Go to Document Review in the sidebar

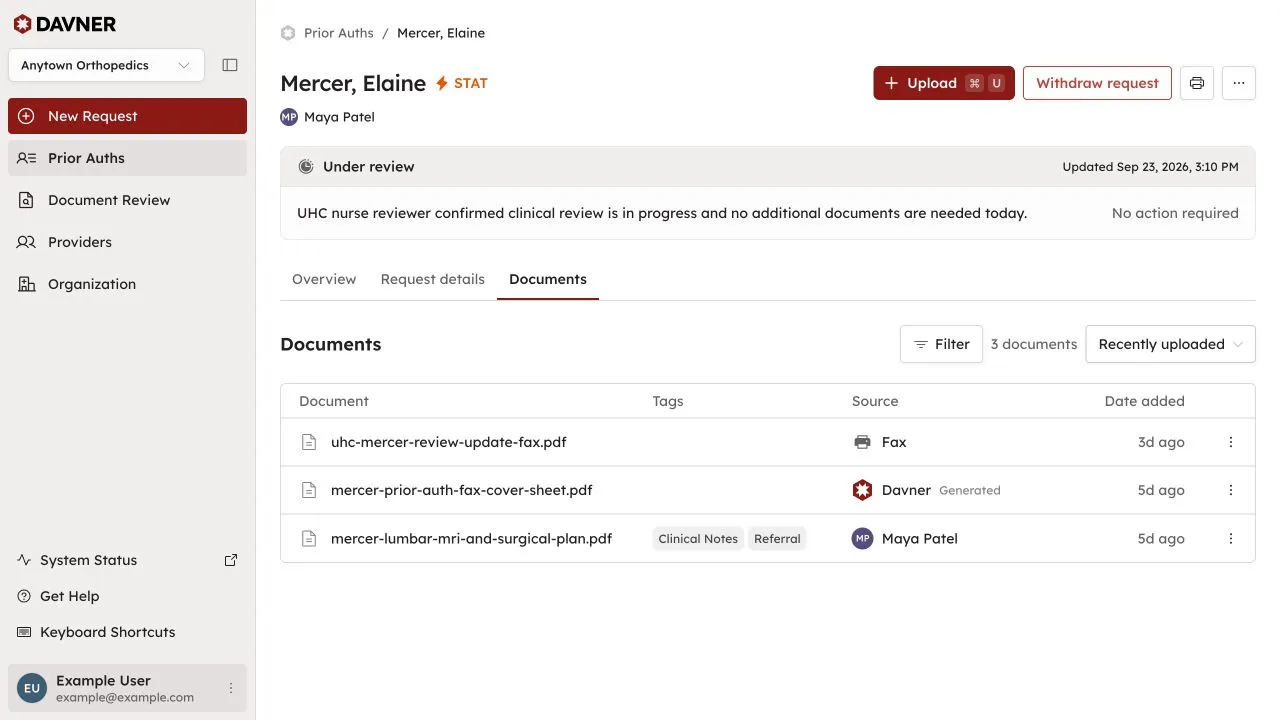click(127, 200)
